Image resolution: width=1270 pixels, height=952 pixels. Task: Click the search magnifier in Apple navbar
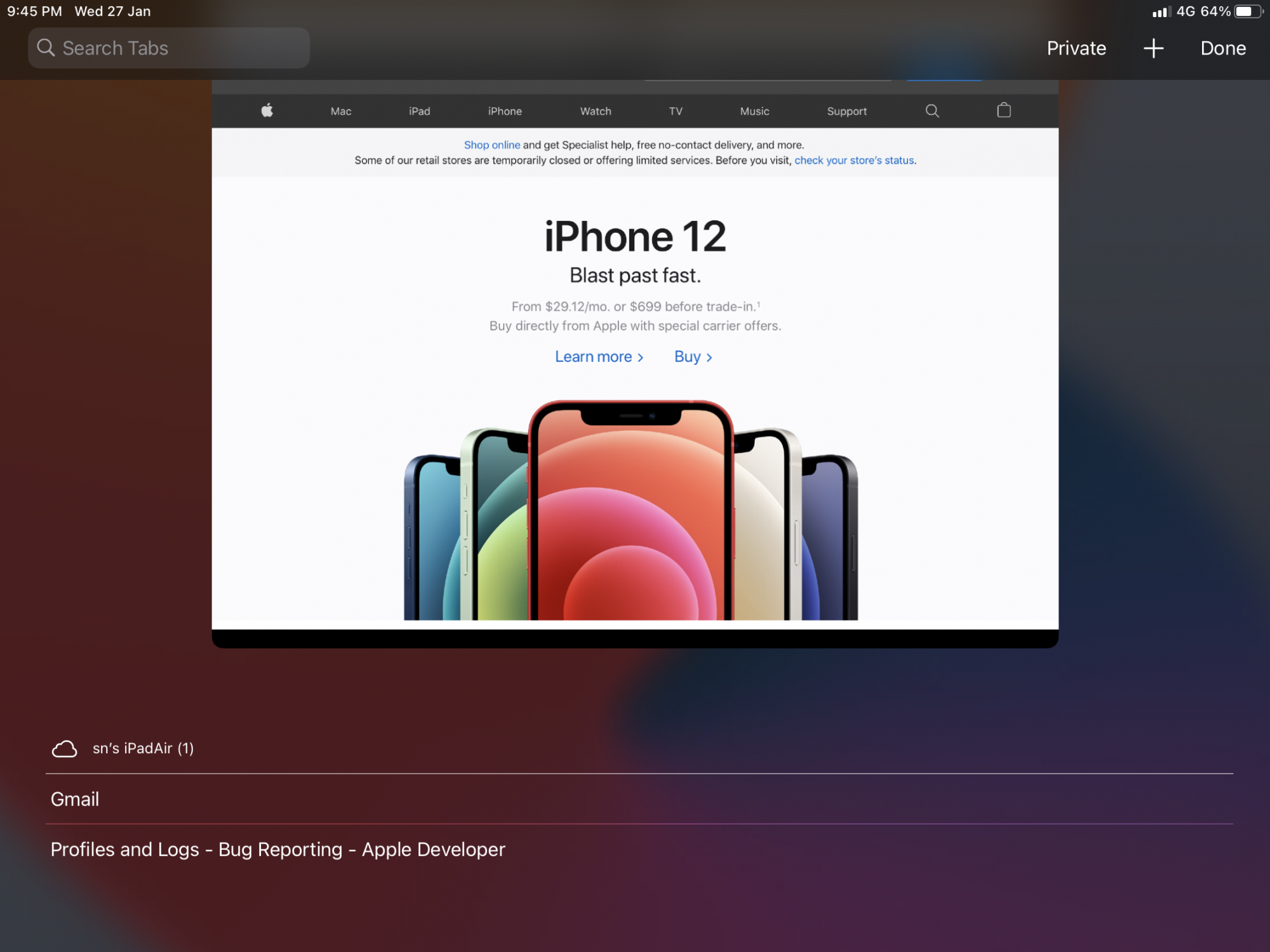tap(932, 110)
